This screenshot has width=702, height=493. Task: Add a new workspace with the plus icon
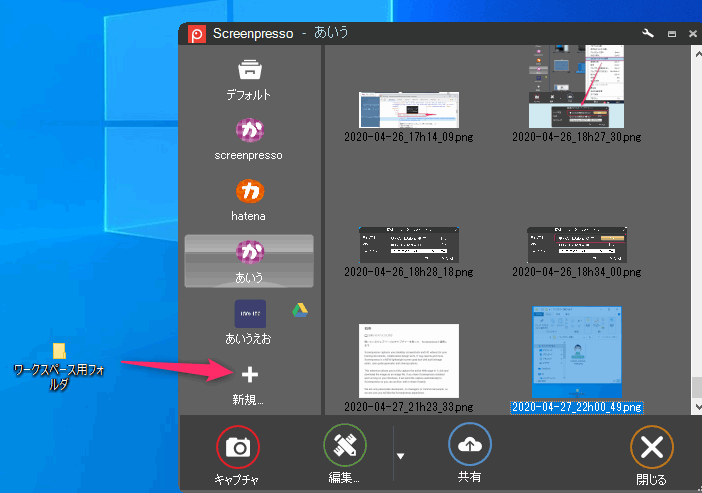pos(250,374)
